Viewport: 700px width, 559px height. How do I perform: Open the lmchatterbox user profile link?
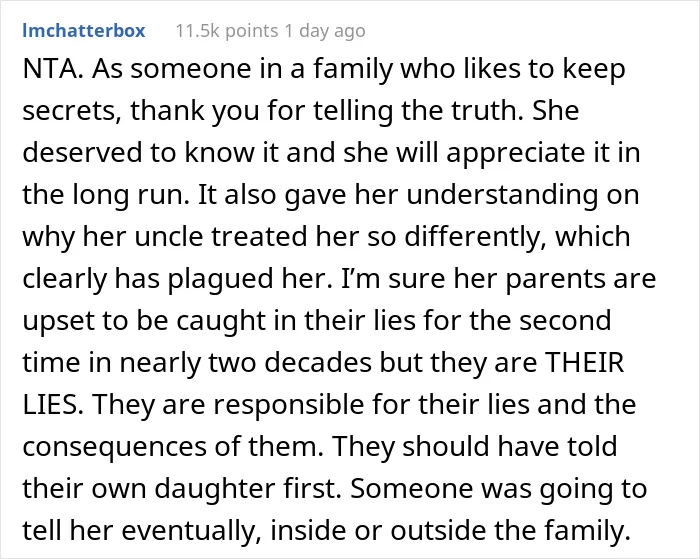click(84, 31)
